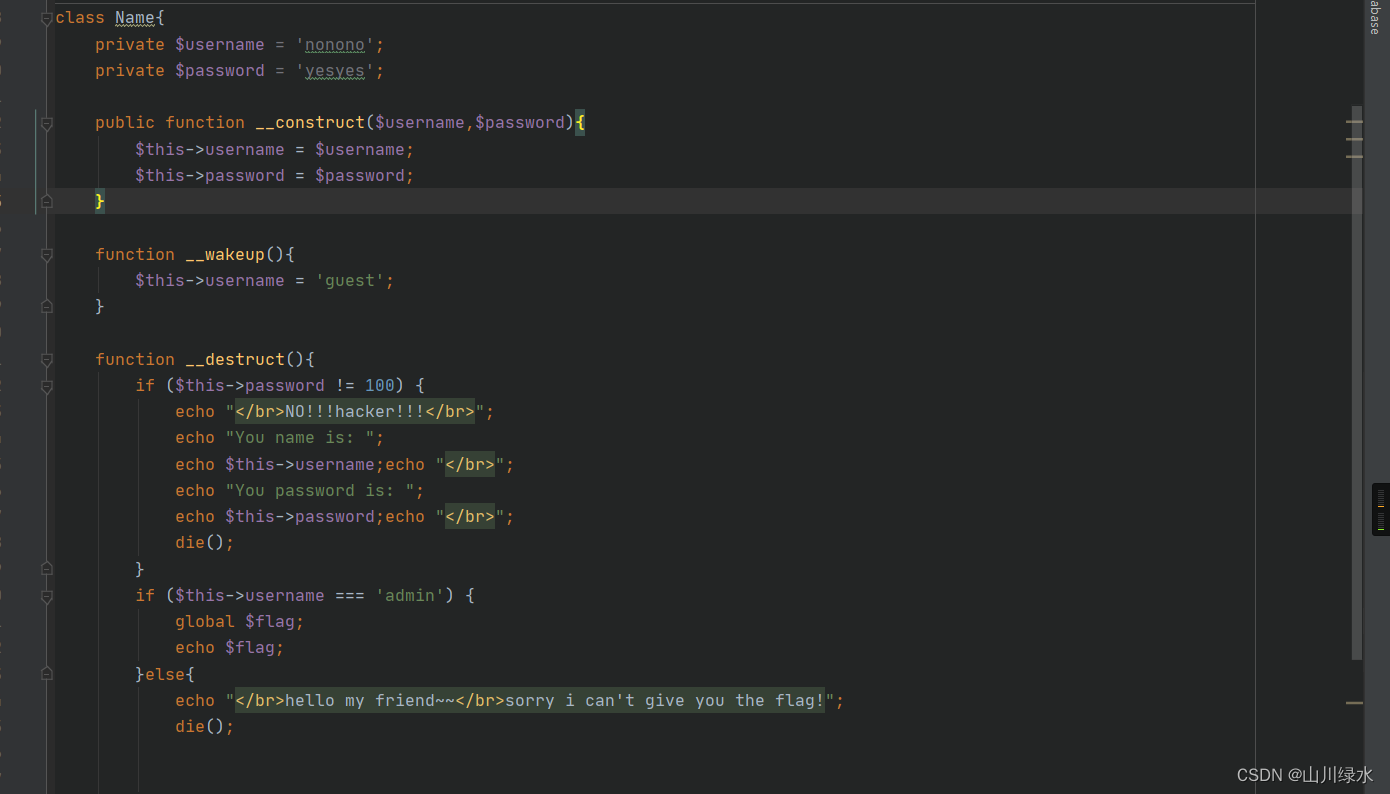The height and width of the screenshot is (794, 1390).
Task: Click the === operator in the admin check
Action: 350,596
